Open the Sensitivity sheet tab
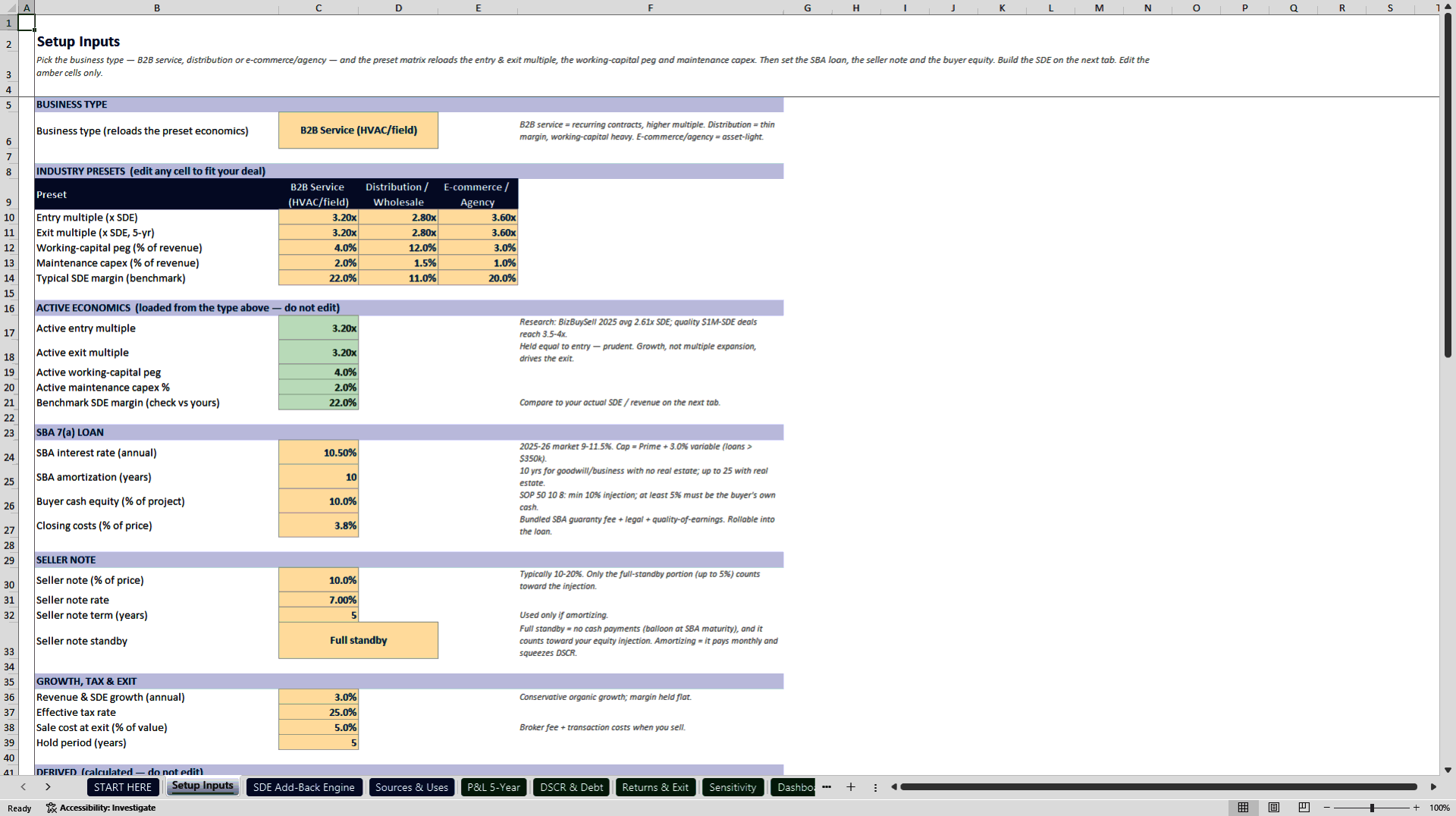Image resolution: width=1456 pixels, height=816 pixels. (733, 787)
